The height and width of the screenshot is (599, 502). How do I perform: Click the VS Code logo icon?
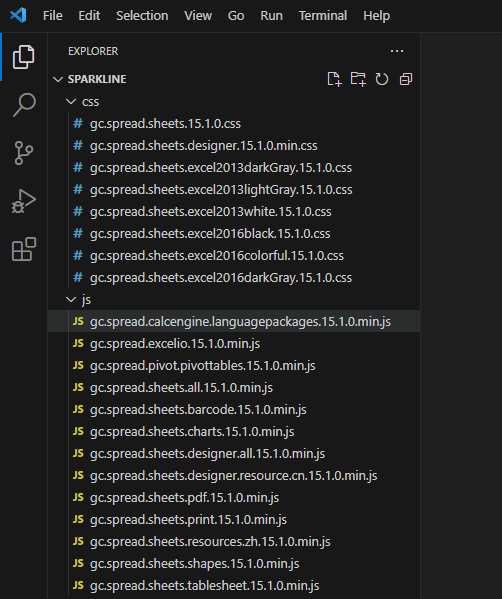(x=18, y=16)
